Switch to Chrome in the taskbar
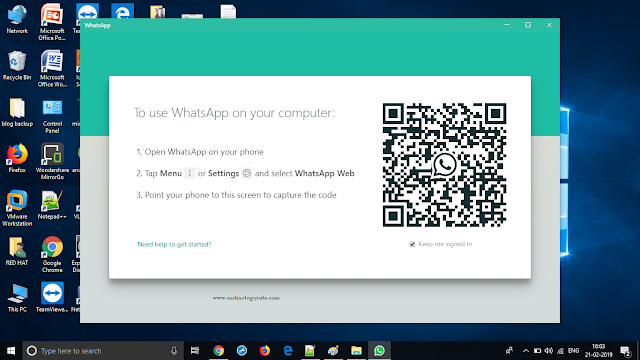 pyautogui.click(x=219, y=351)
